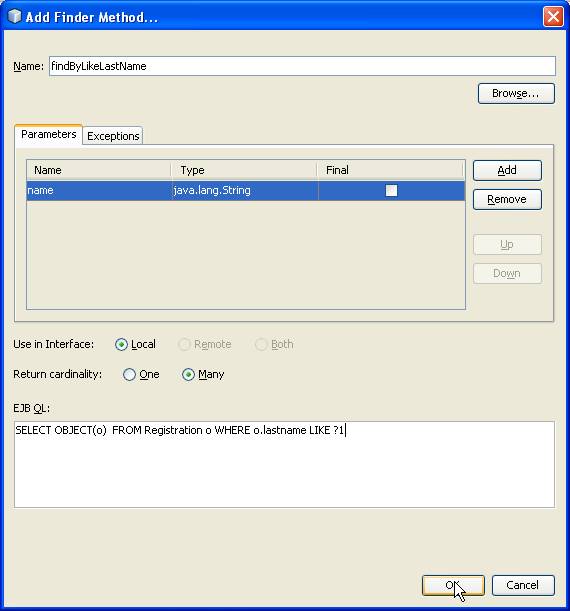The height and width of the screenshot is (611, 570).
Task: Click the disabled Down button
Action: click(x=507, y=273)
